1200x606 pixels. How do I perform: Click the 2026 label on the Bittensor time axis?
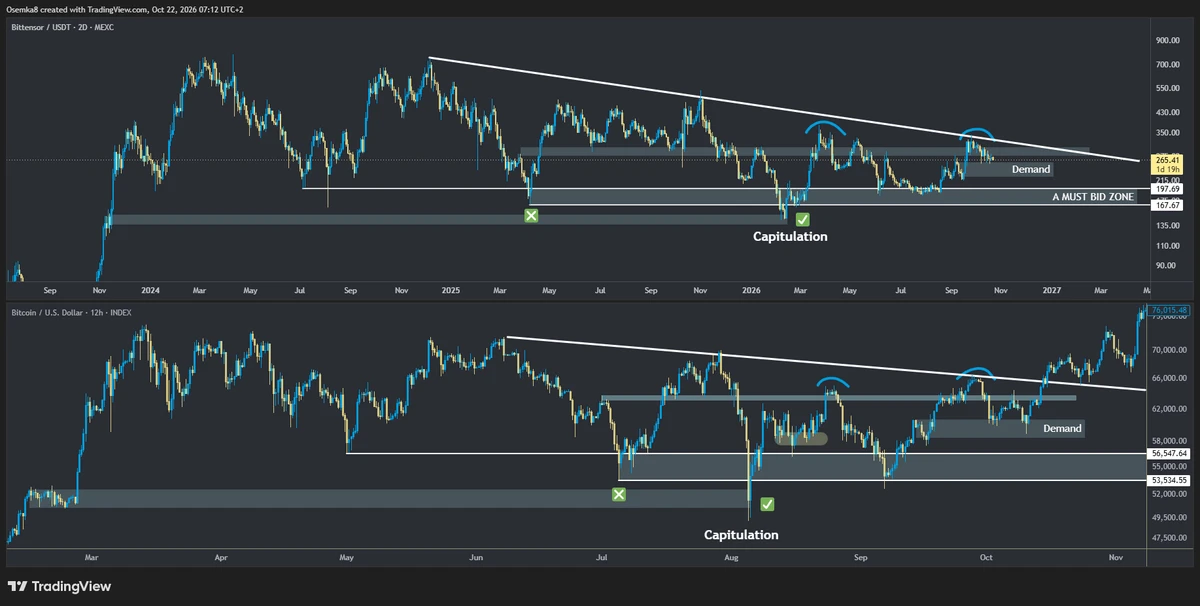[x=752, y=291]
